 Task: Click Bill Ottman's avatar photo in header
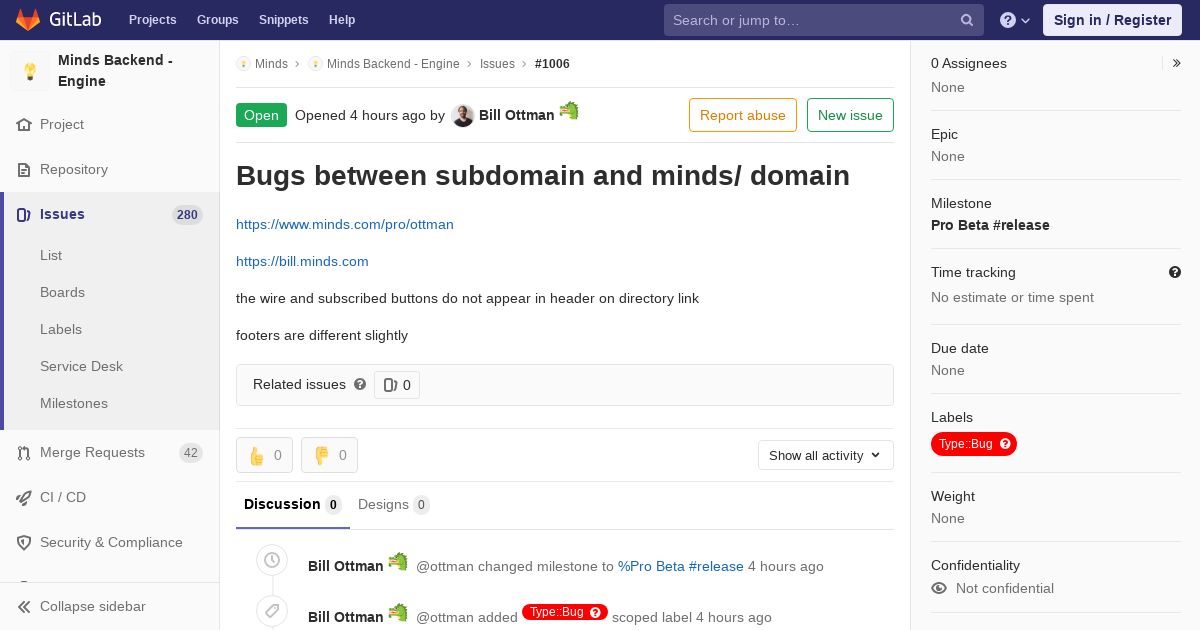(x=462, y=116)
